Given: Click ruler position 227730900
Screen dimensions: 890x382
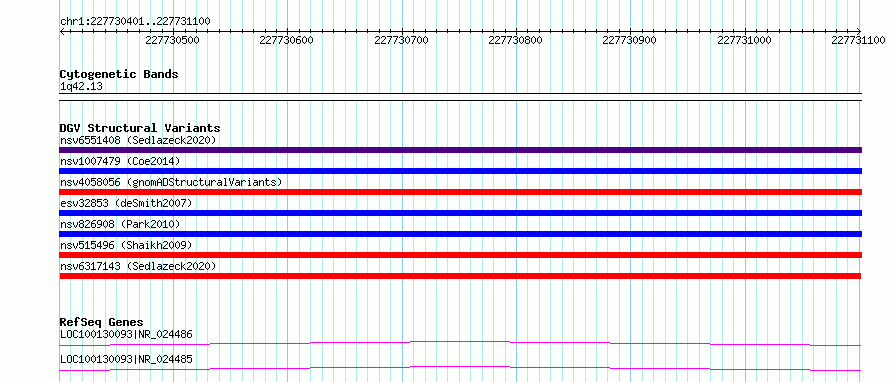Looking at the screenshot, I should (x=629, y=40).
